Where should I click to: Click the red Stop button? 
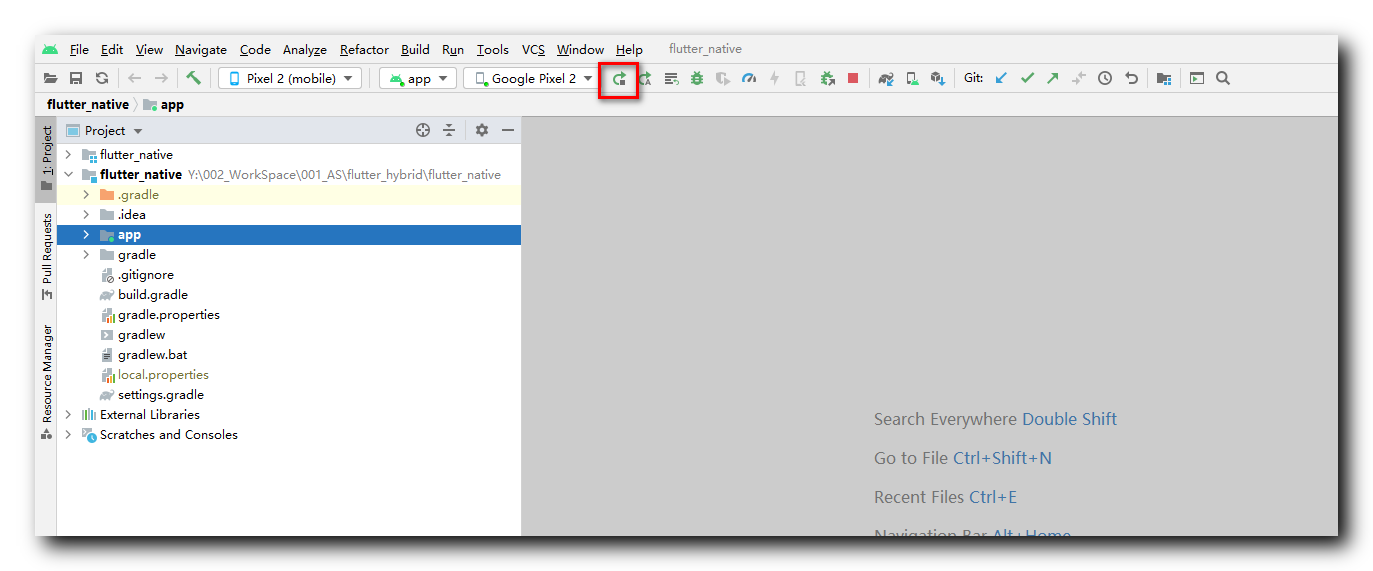[853, 78]
